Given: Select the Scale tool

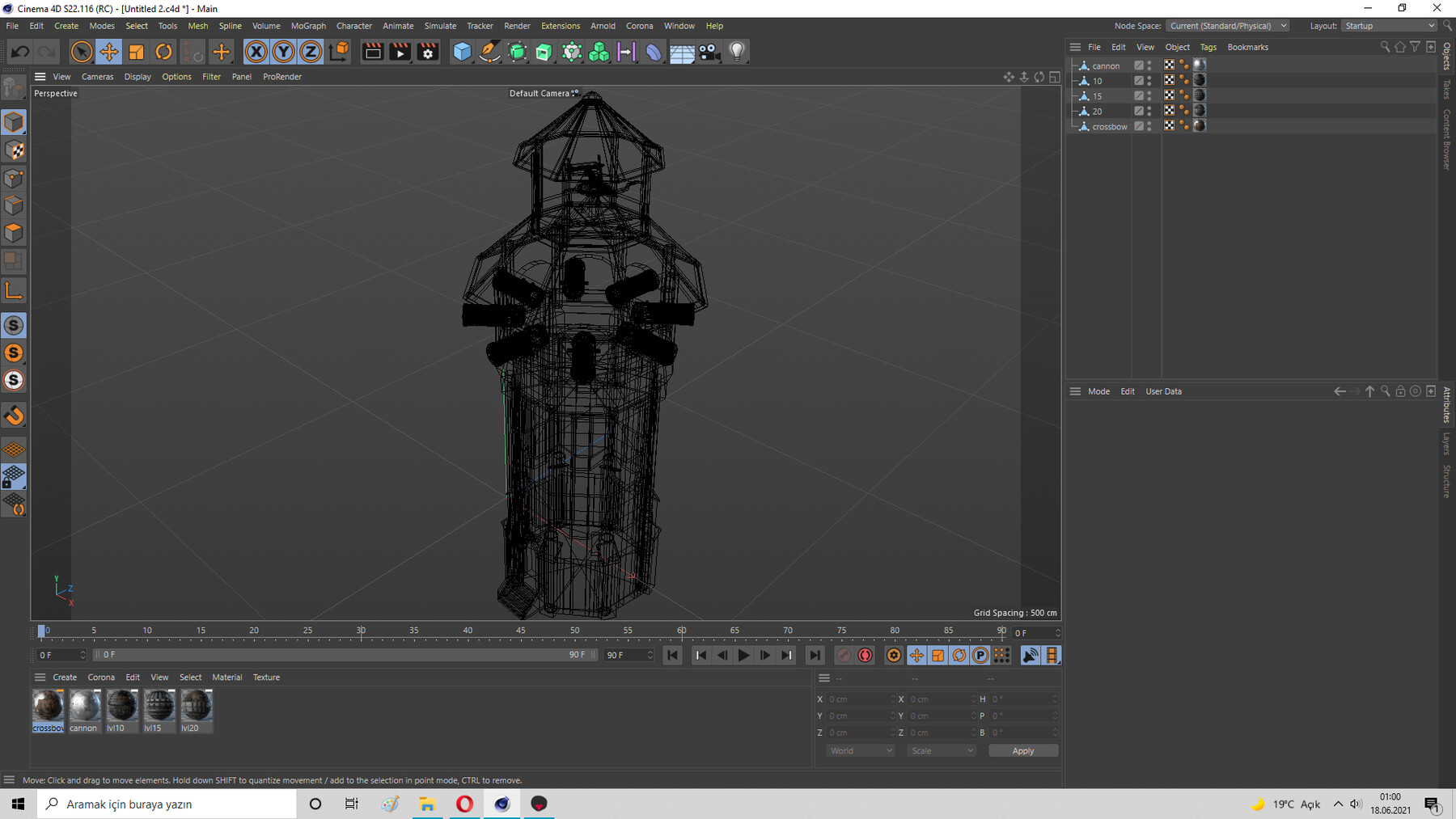Looking at the screenshot, I should coord(136,52).
